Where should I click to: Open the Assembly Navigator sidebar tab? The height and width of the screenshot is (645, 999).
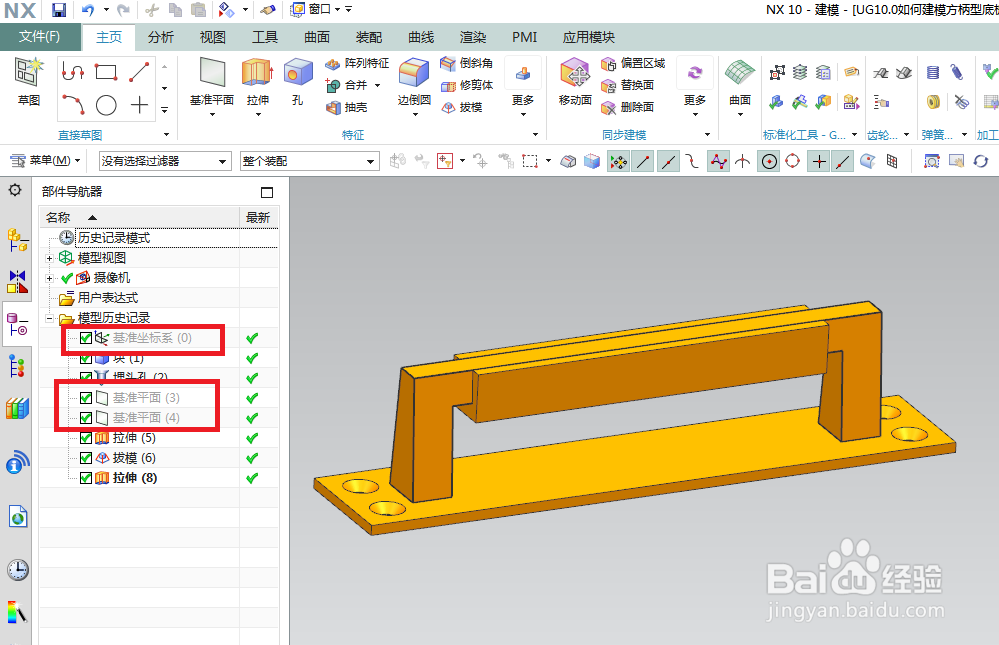[x=17, y=241]
